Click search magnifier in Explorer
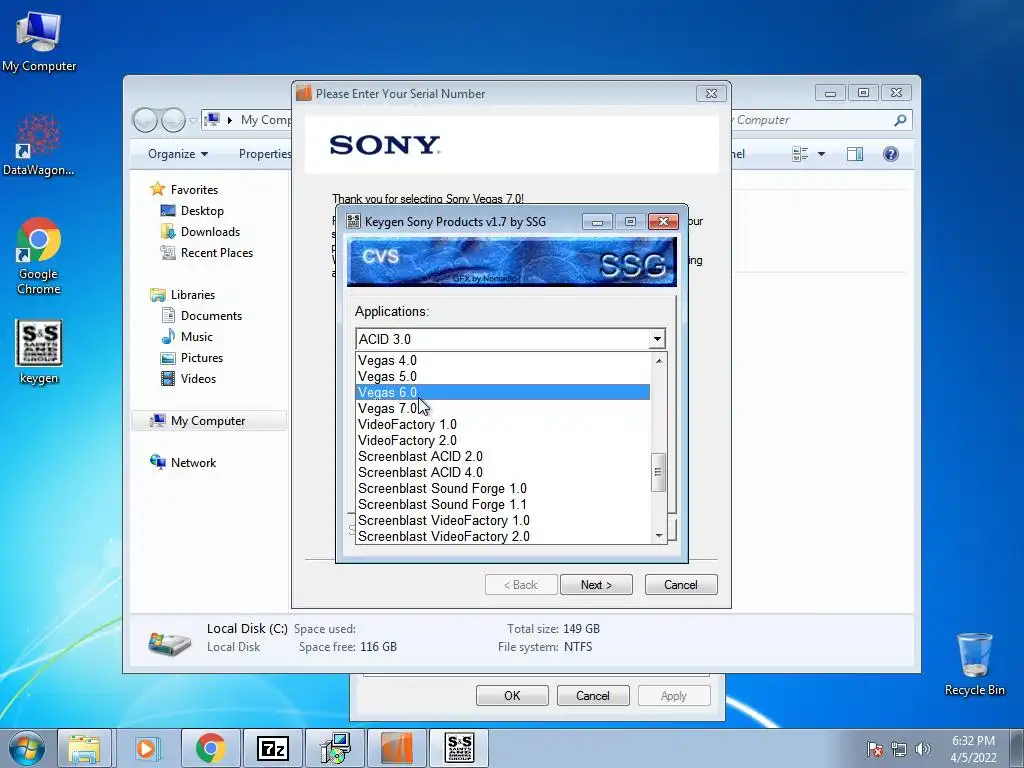Viewport: 1024px width, 768px height. (900, 120)
